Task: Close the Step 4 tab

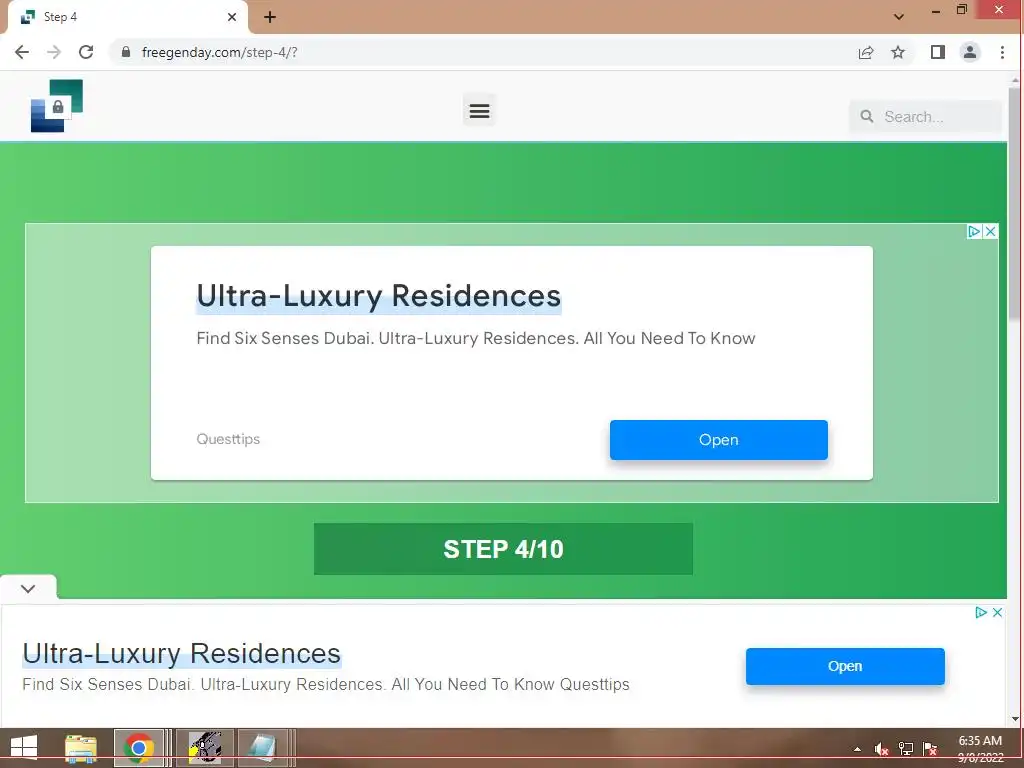Action: click(x=232, y=17)
